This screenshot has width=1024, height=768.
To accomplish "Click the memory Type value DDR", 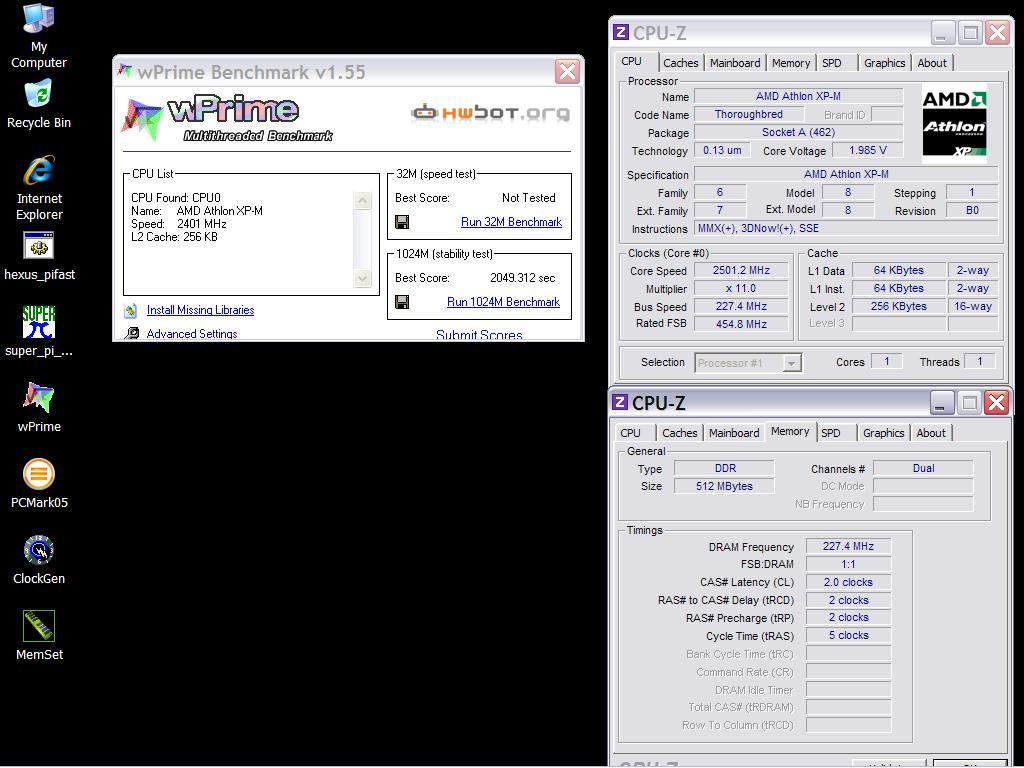I will (x=724, y=468).
